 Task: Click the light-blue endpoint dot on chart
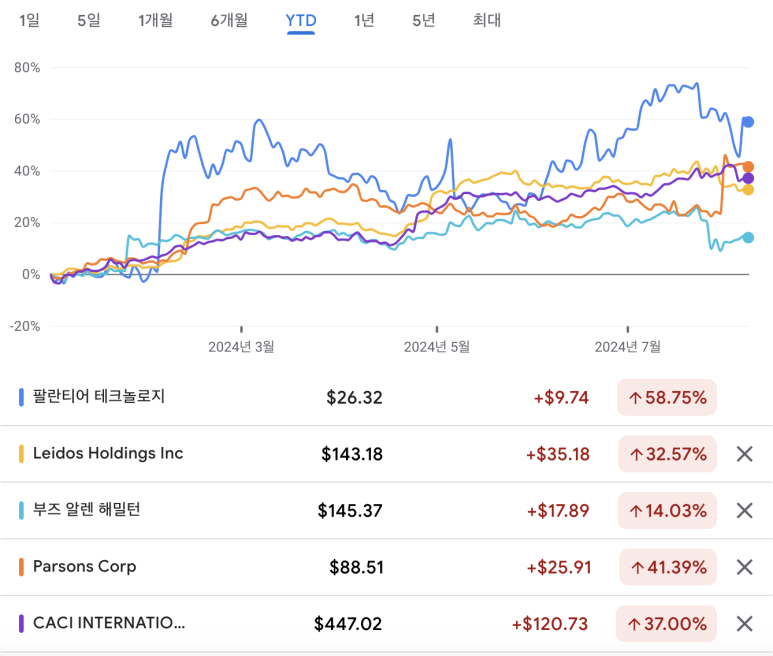click(x=748, y=238)
